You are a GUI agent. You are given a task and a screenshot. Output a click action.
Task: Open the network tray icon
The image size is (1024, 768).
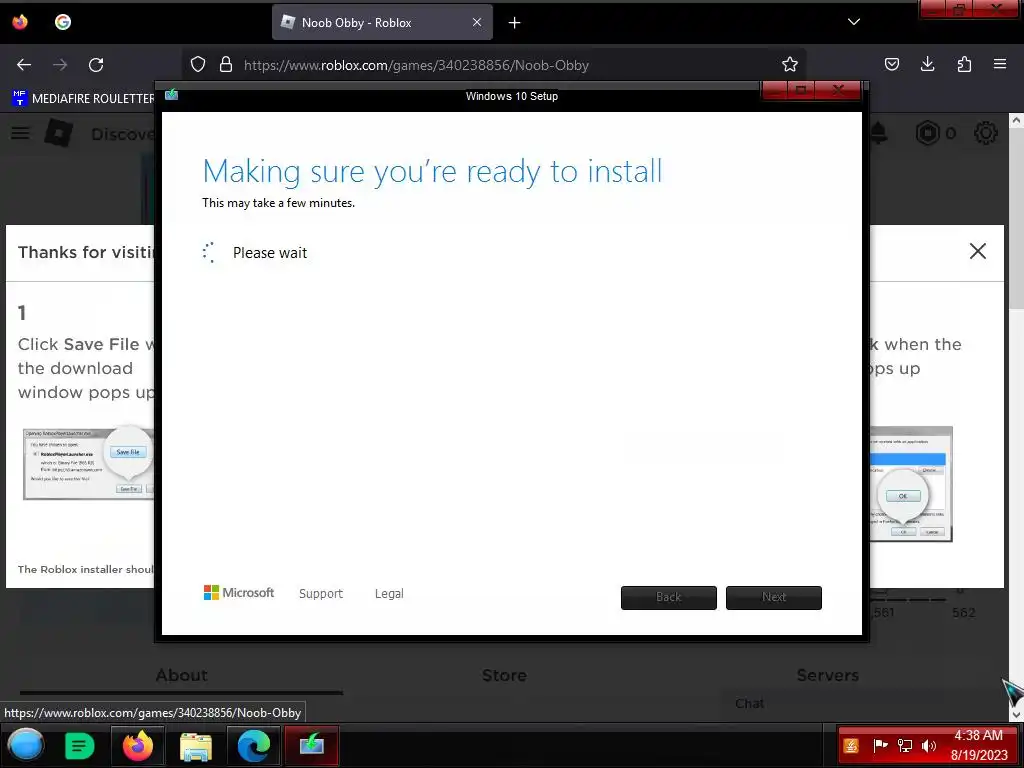click(905, 745)
